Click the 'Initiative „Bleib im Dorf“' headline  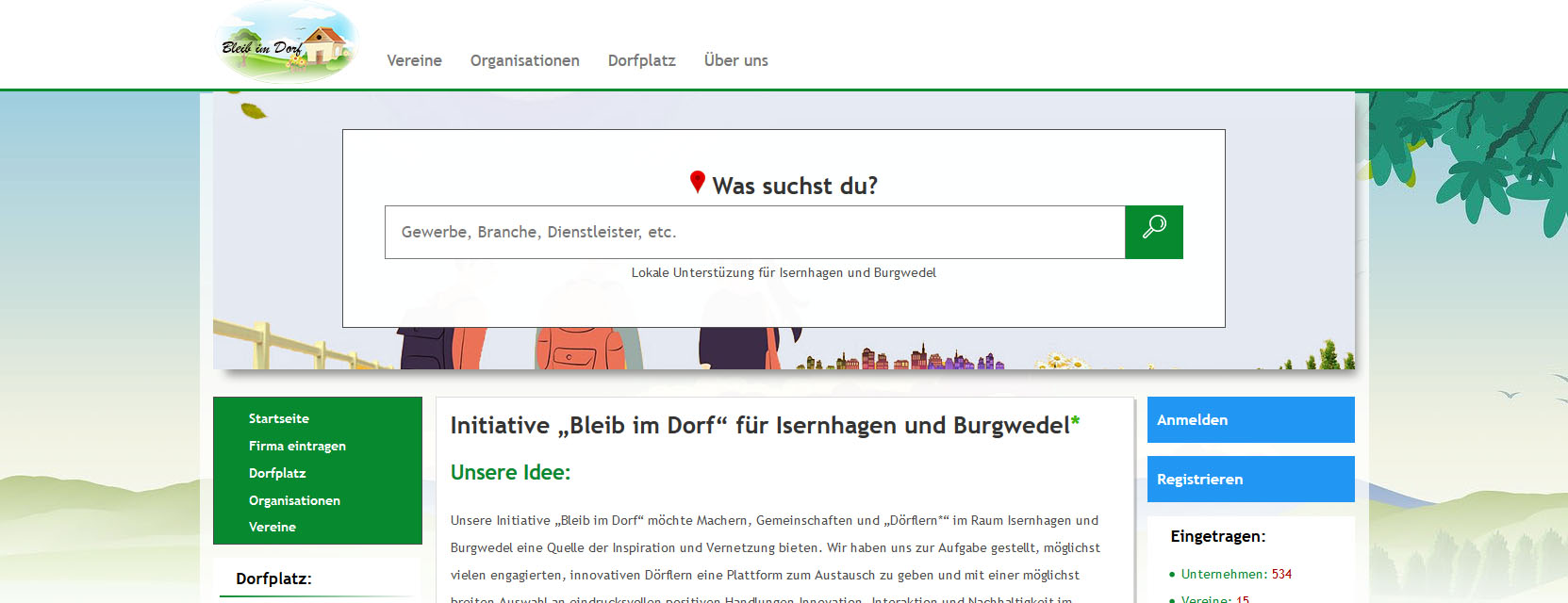click(x=765, y=425)
